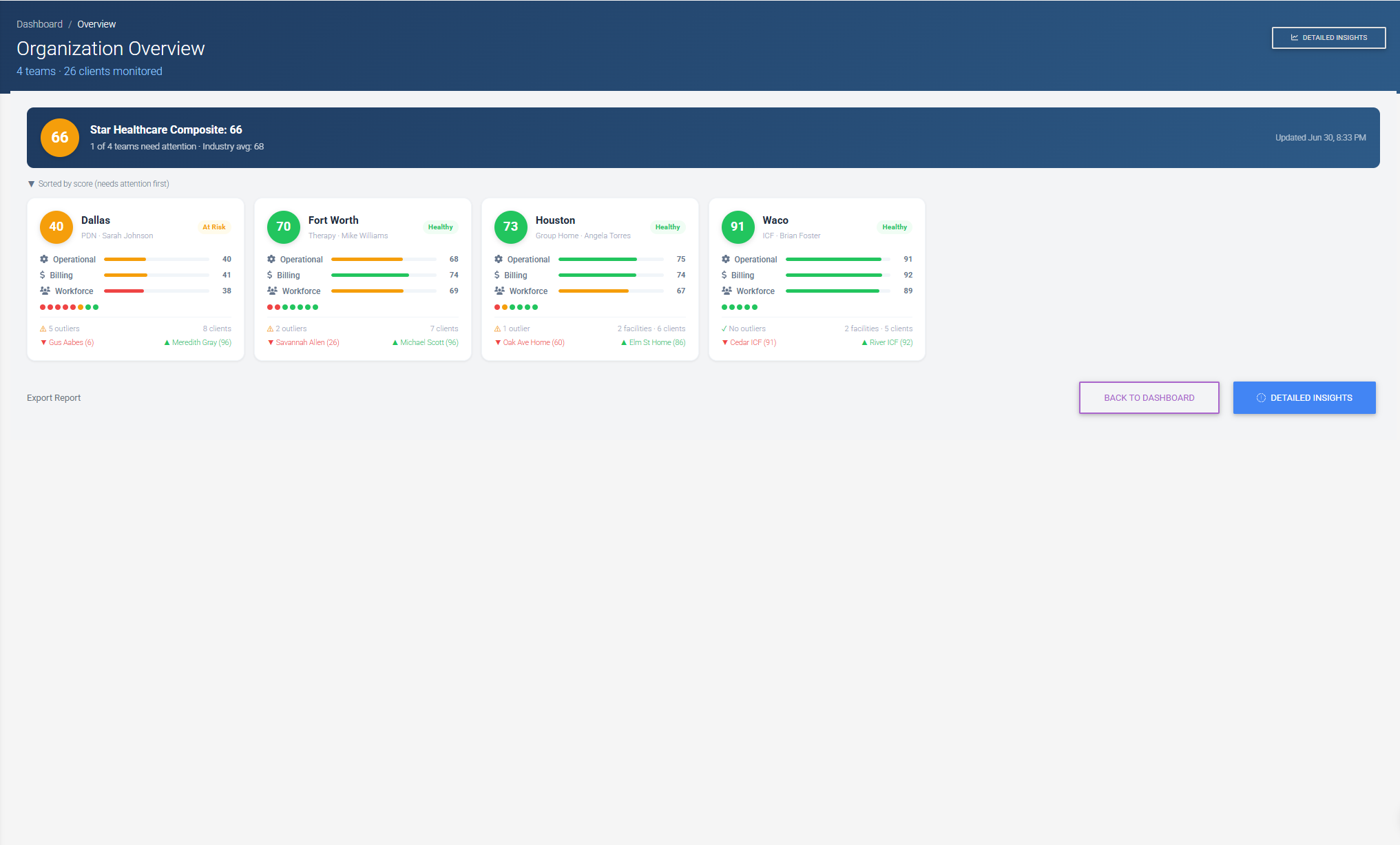Click the Houston Billing dollar icon

tap(497, 275)
